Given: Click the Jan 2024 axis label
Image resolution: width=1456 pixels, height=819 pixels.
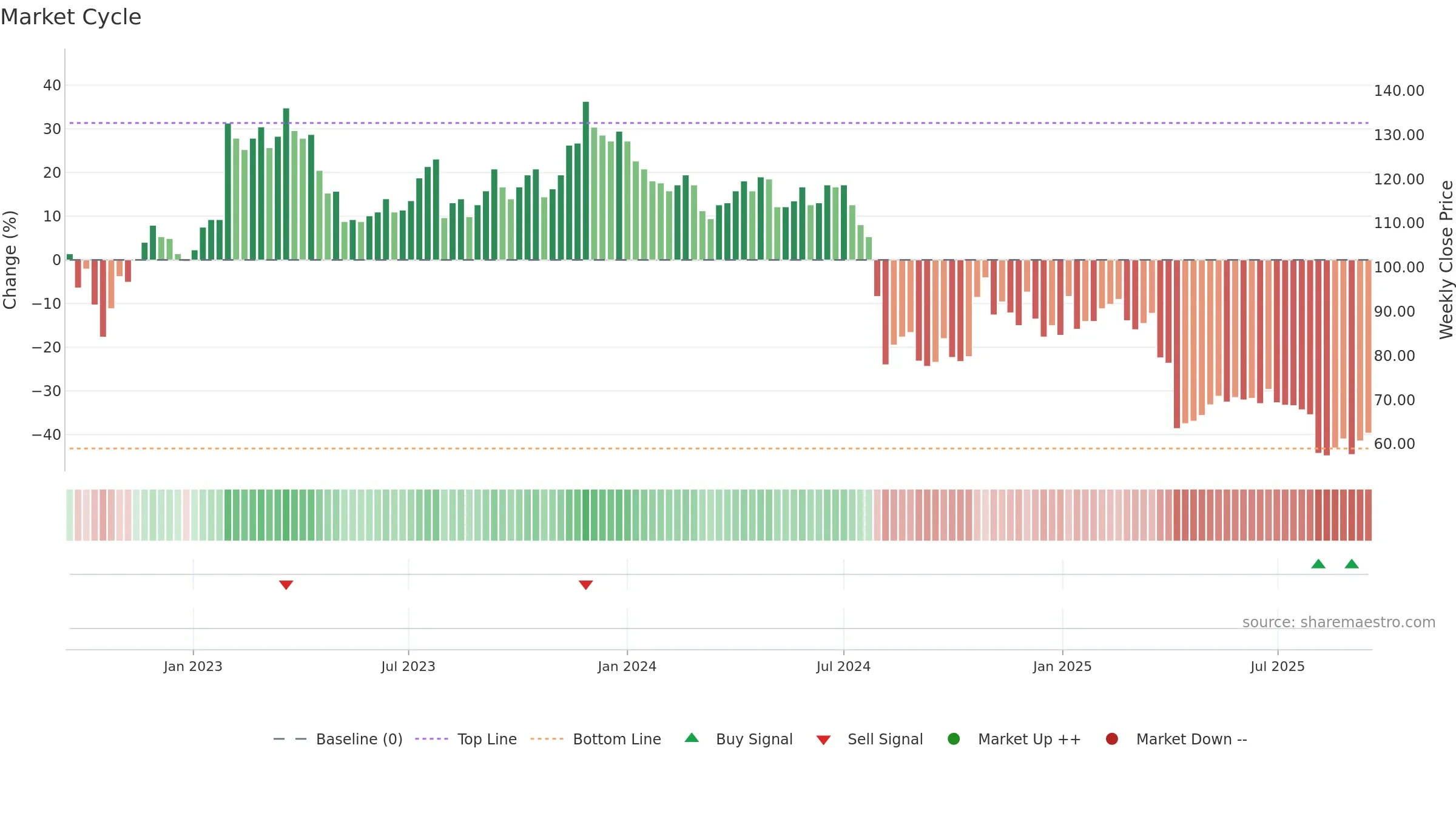Looking at the screenshot, I should coord(627,666).
